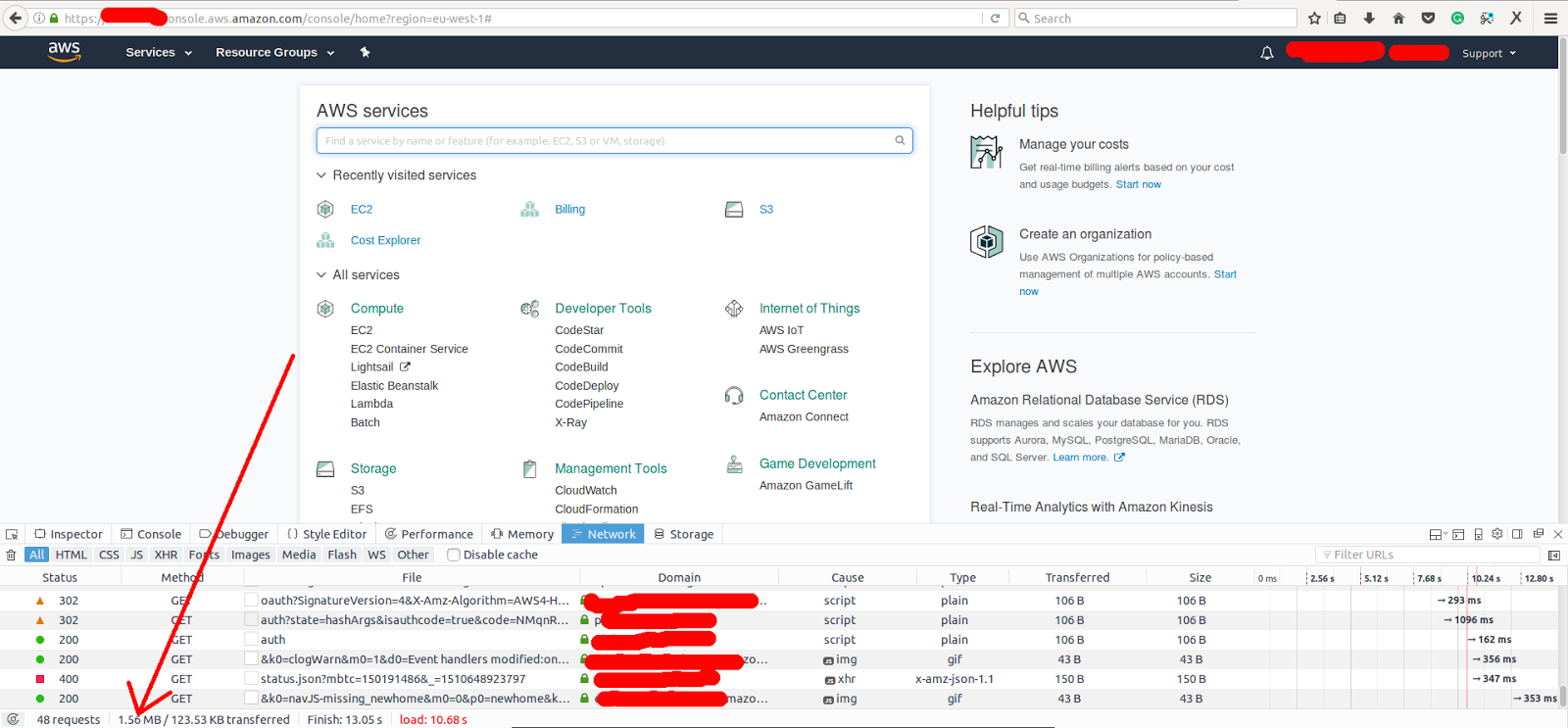Screen dimensions: 1568x728
Task: Click the Developer Tools category icon
Action: tap(529, 309)
